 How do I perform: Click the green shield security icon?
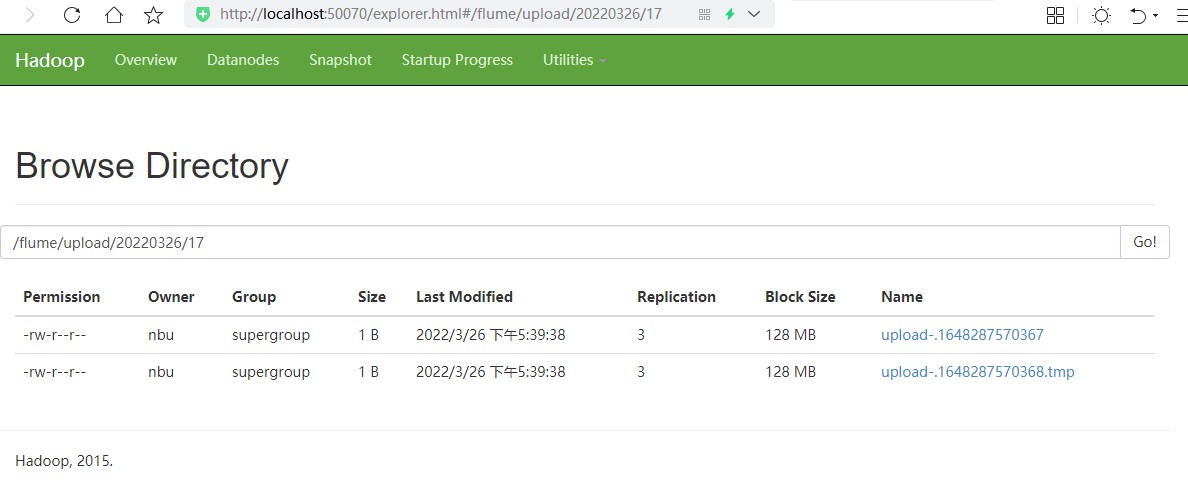[202, 14]
